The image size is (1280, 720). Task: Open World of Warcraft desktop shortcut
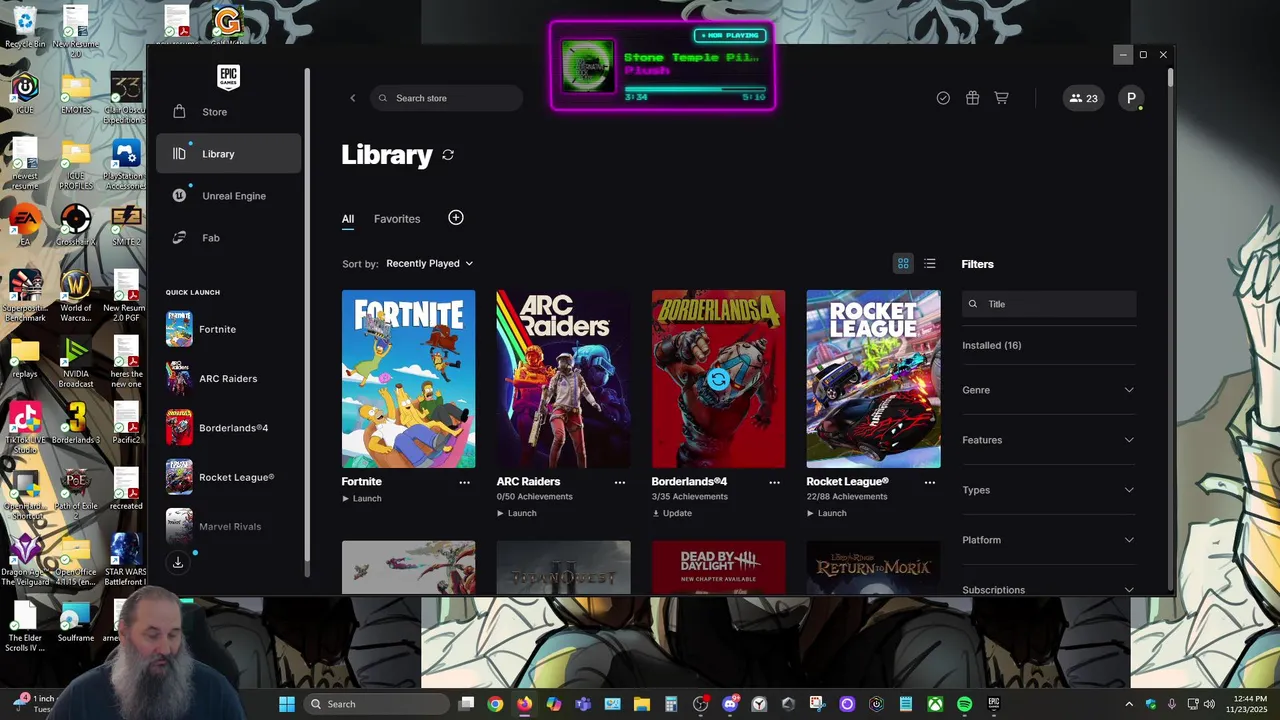pos(76,297)
